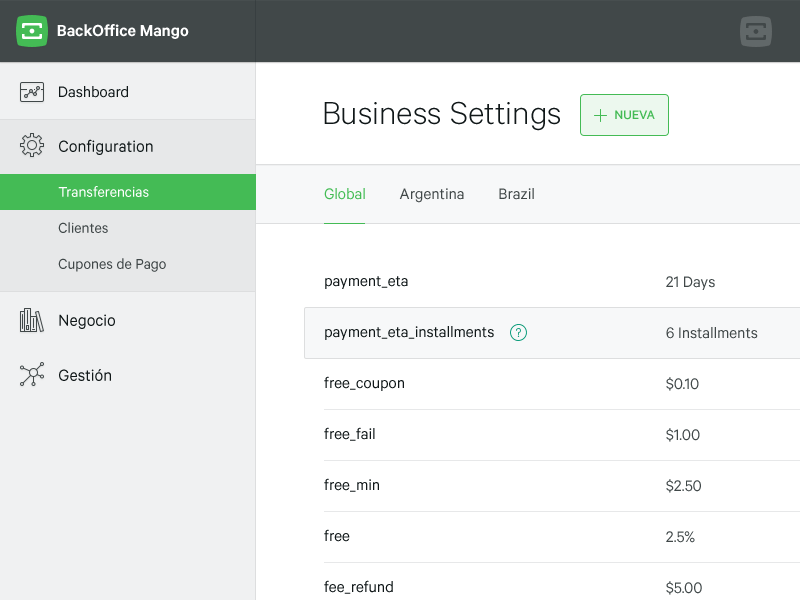This screenshot has width=800, height=600.
Task: Click the BackOffice Mango logo icon
Action: coord(31,31)
